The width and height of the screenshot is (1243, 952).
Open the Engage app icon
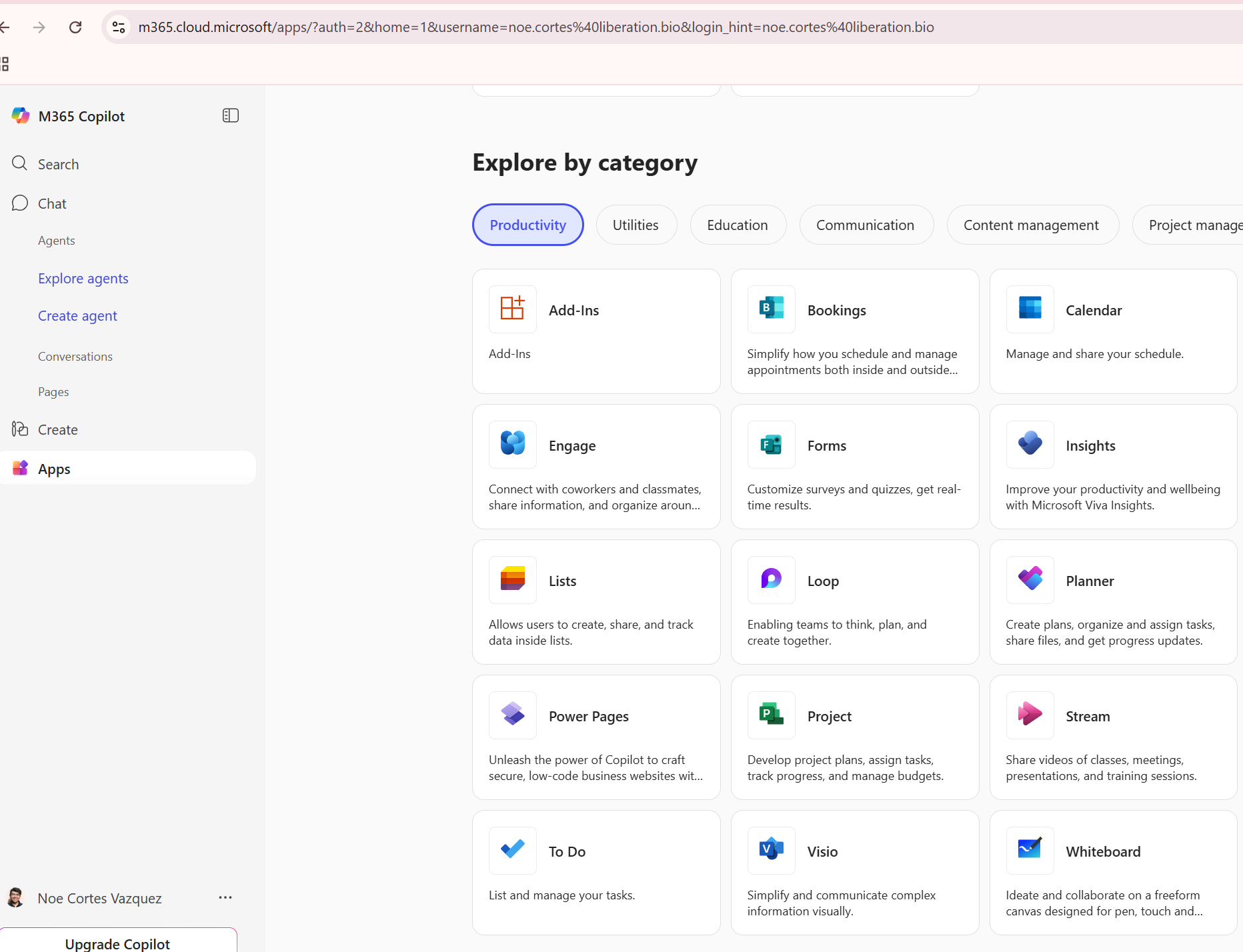[x=512, y=445]
